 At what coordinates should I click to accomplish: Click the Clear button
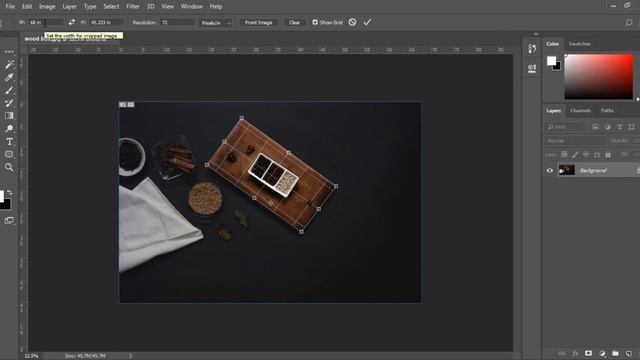coord(294,22)
